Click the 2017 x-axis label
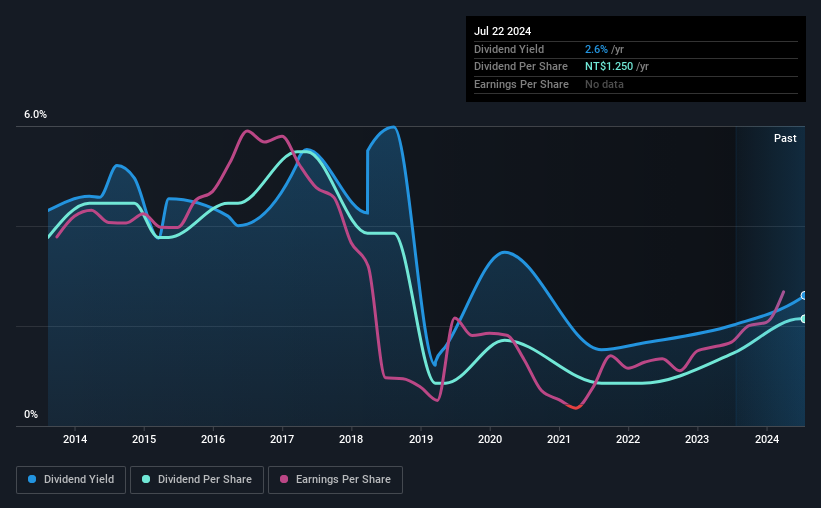The width and height of the screenshot is (821, 508). tap(282, 439)
